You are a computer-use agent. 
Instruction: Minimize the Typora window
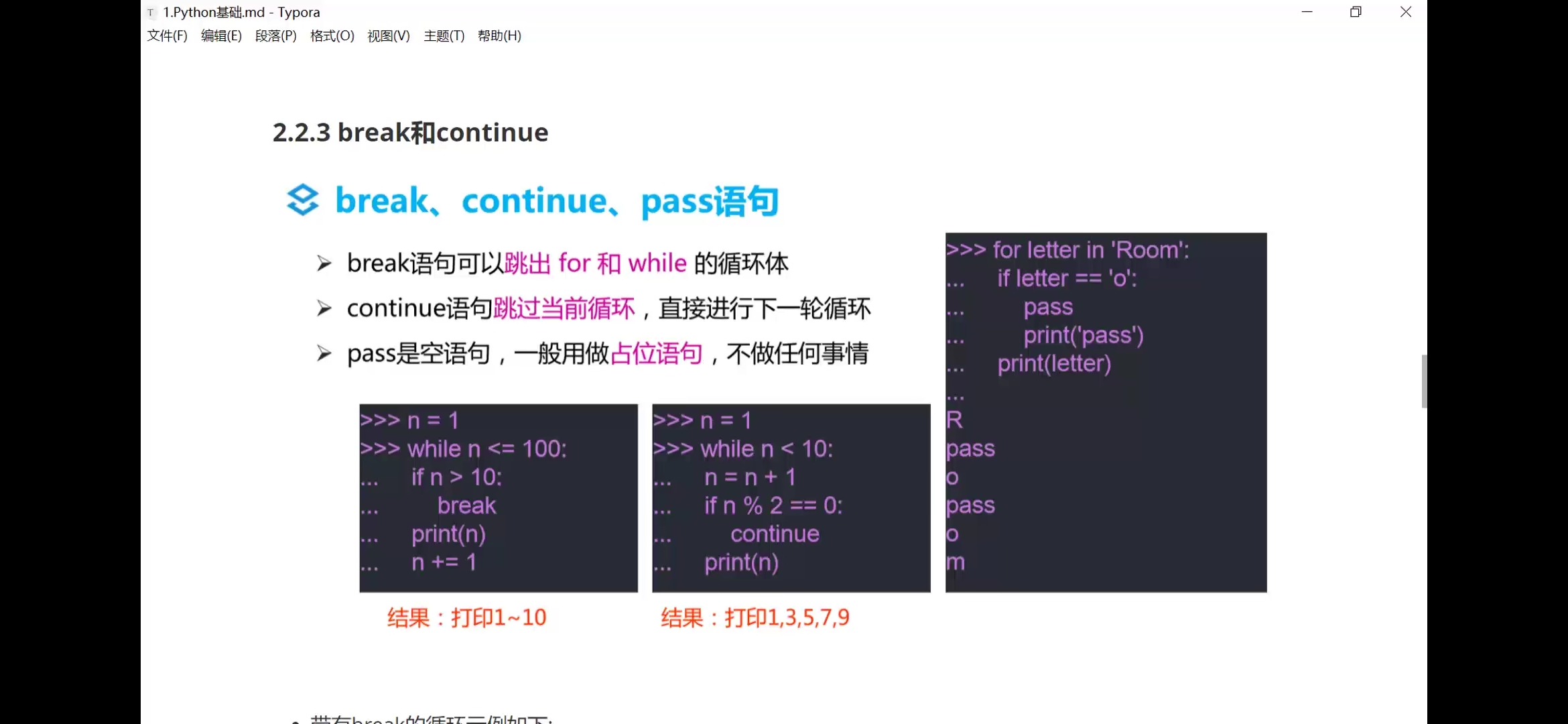(x=1307, y=12)
